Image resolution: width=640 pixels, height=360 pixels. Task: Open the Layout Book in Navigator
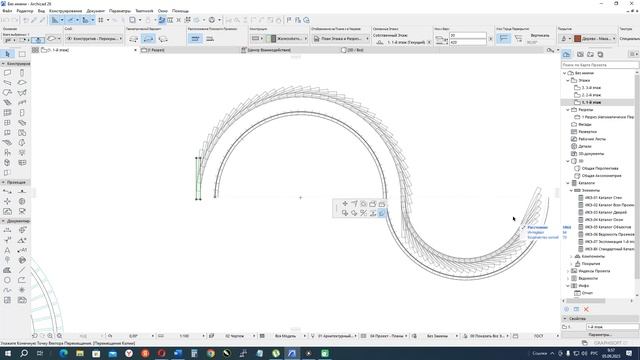[590, 54]
